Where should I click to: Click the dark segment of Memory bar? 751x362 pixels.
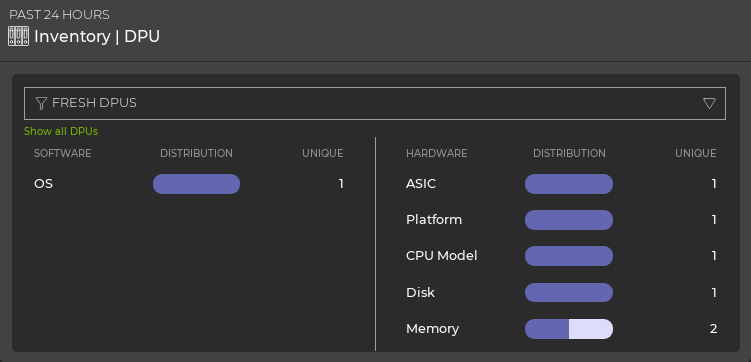(547, 329)
